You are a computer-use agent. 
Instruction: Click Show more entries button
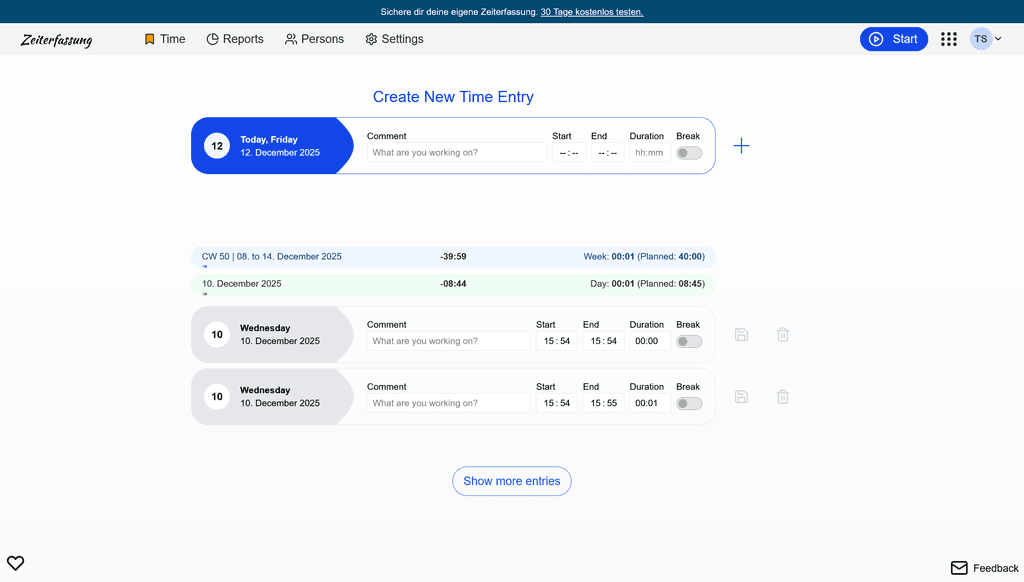(511, 481)
